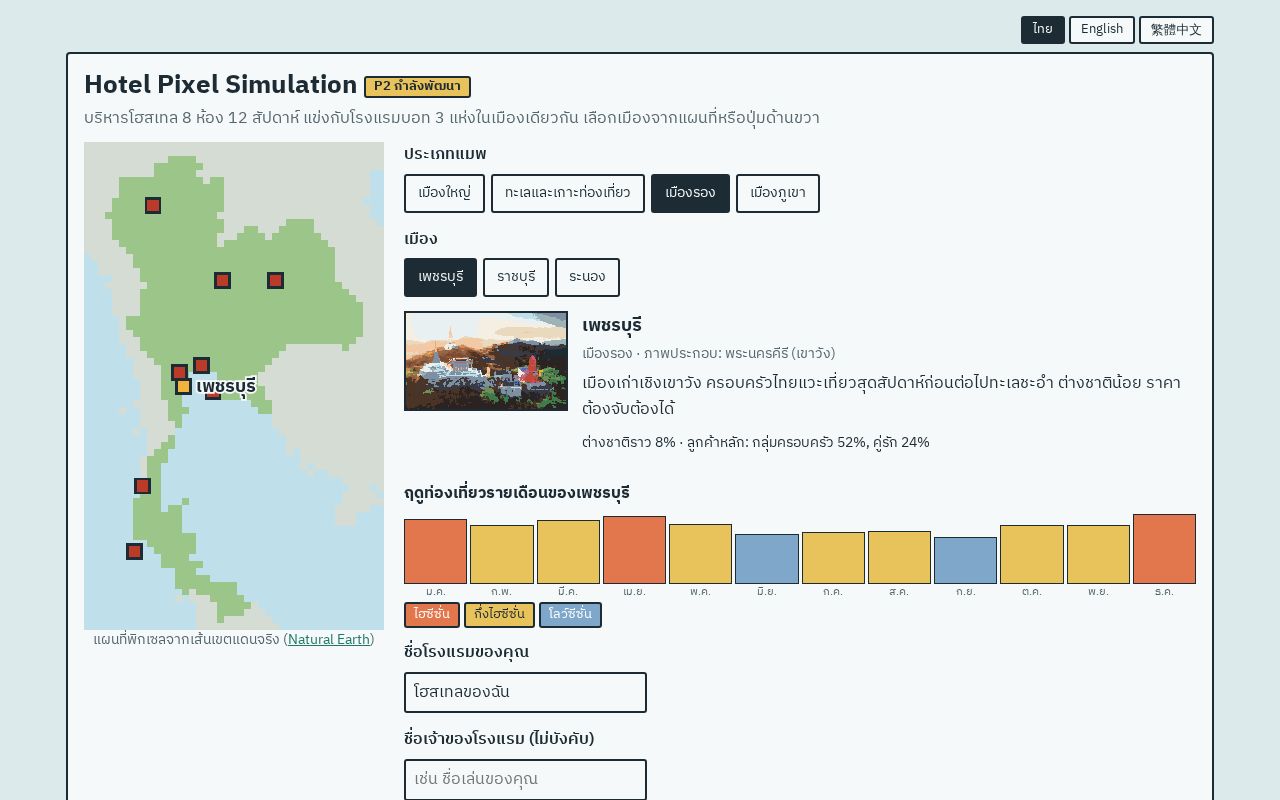The image size is (1280, 800).
Task: Switch language to ไทย
Action: [1043, 30]
